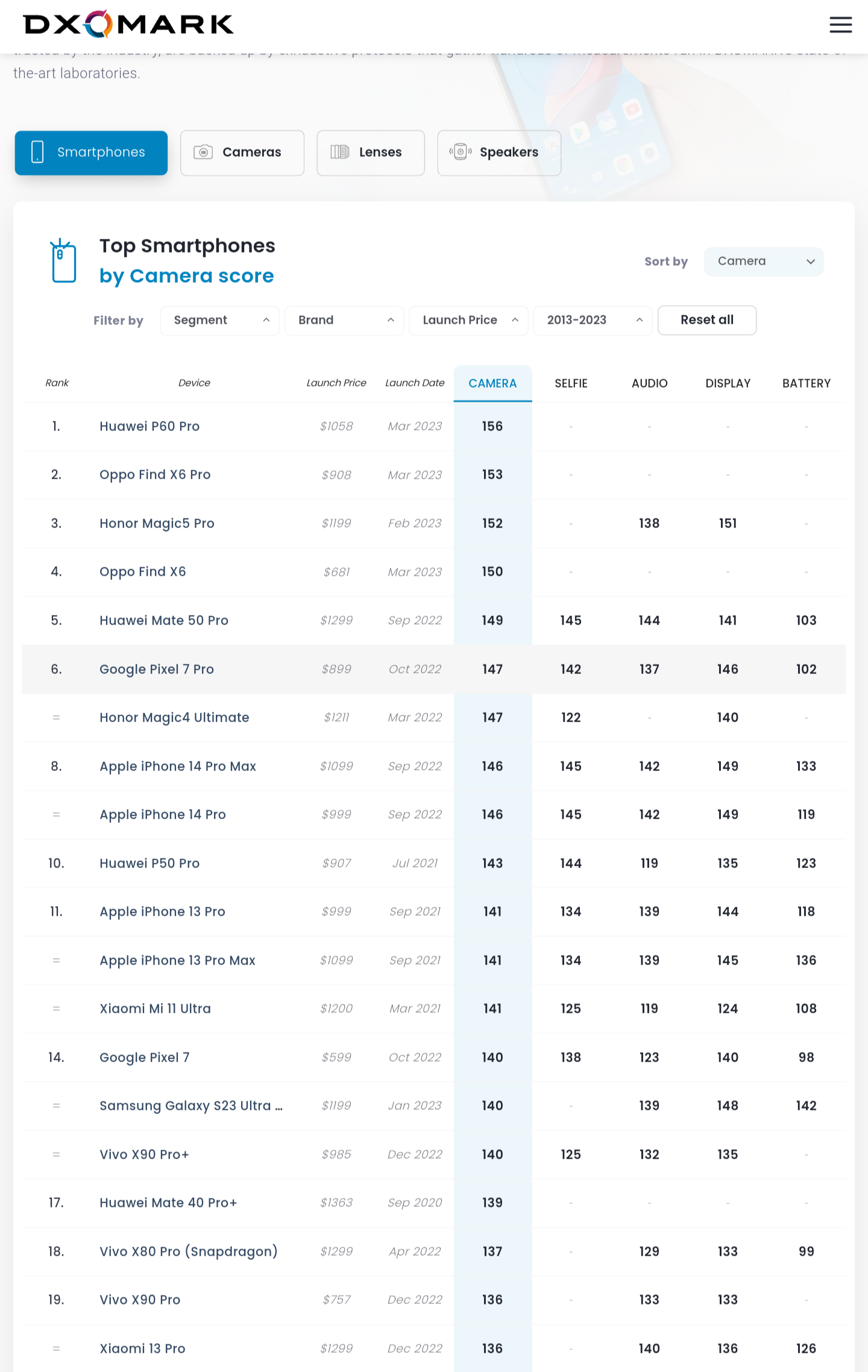Screen dimensions: 868x1372
Task: Switch to the SELFIE score column
Action: (x=571, y=383)
